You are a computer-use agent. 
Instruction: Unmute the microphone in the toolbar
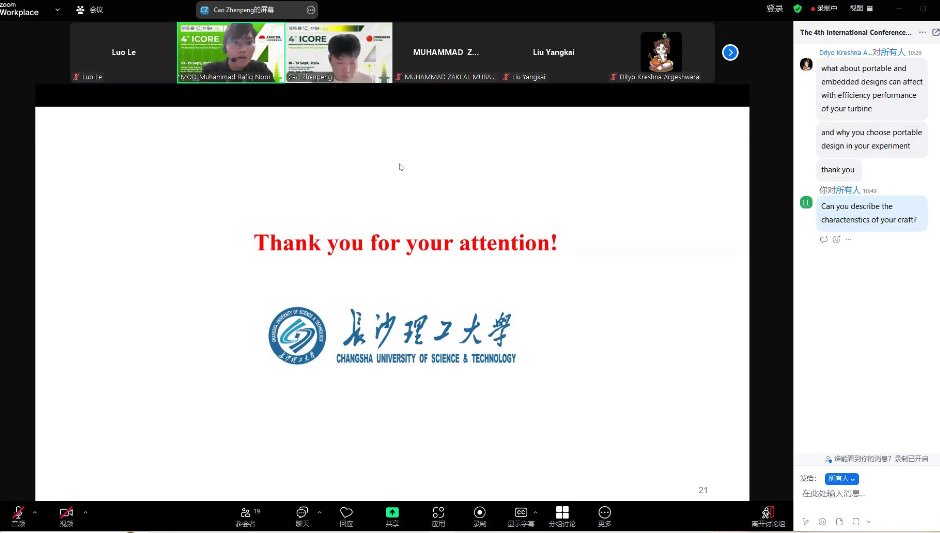18,513
